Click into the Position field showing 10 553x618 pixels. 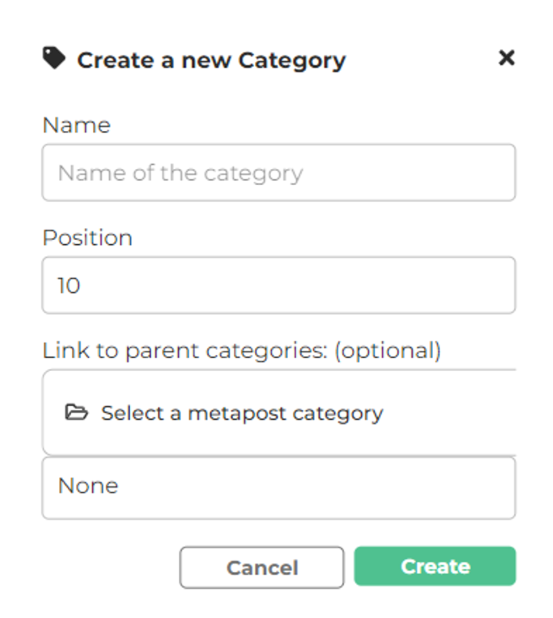tap(279, 285)
